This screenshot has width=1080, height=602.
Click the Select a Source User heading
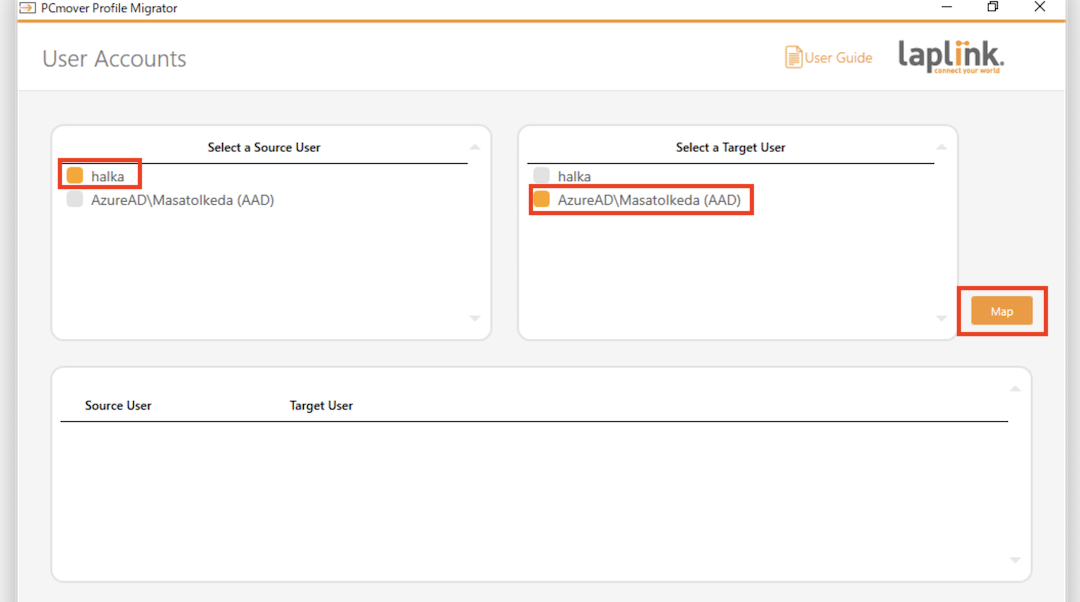click(x=264, y=147)
